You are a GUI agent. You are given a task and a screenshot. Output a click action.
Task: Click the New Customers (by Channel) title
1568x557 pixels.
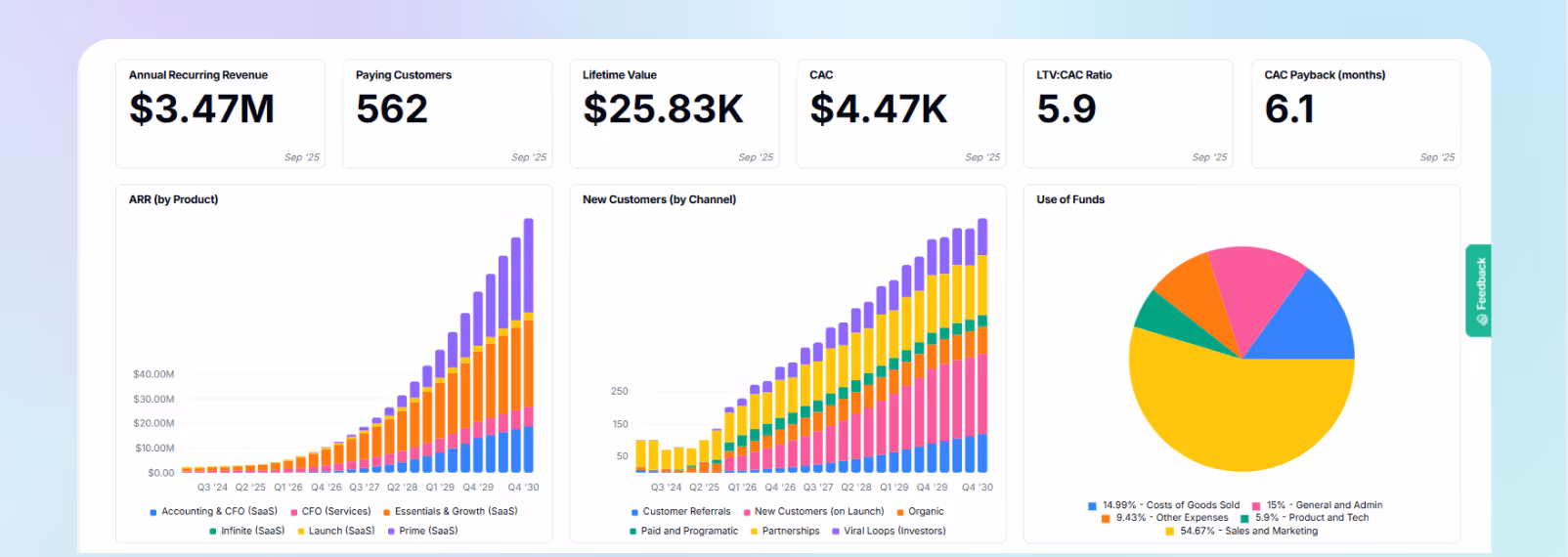click(659, 199)
